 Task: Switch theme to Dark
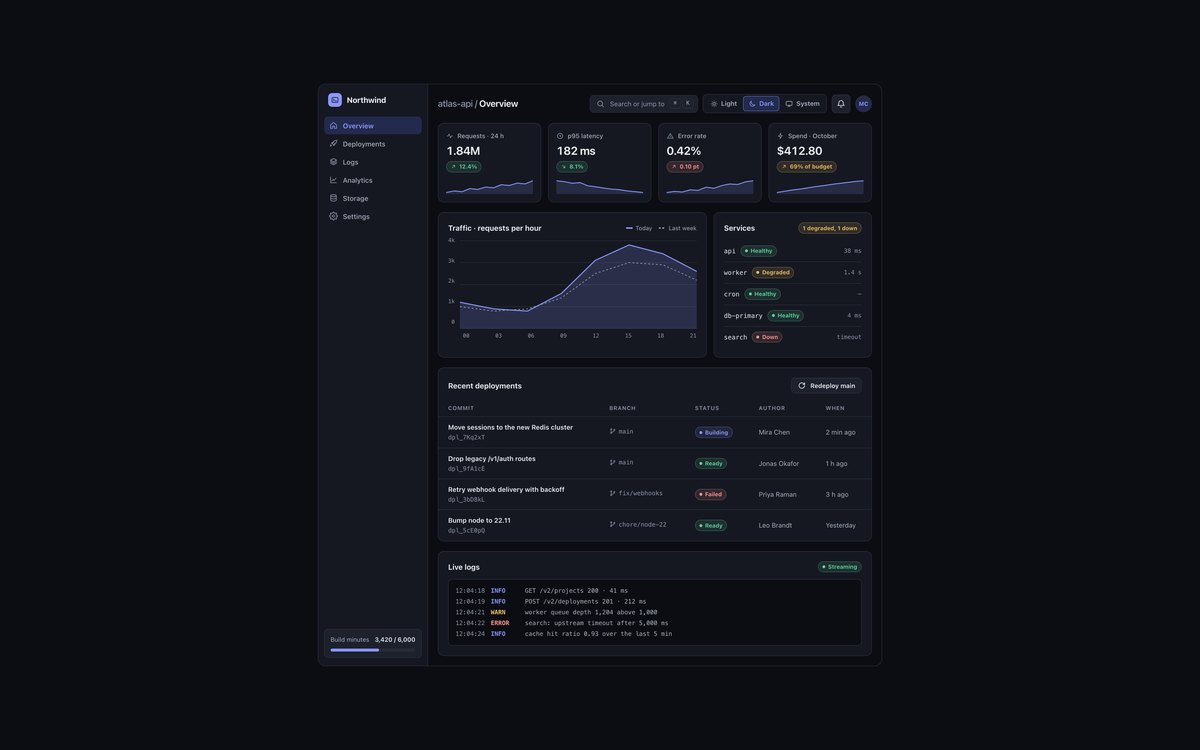[x=761, y=104]
